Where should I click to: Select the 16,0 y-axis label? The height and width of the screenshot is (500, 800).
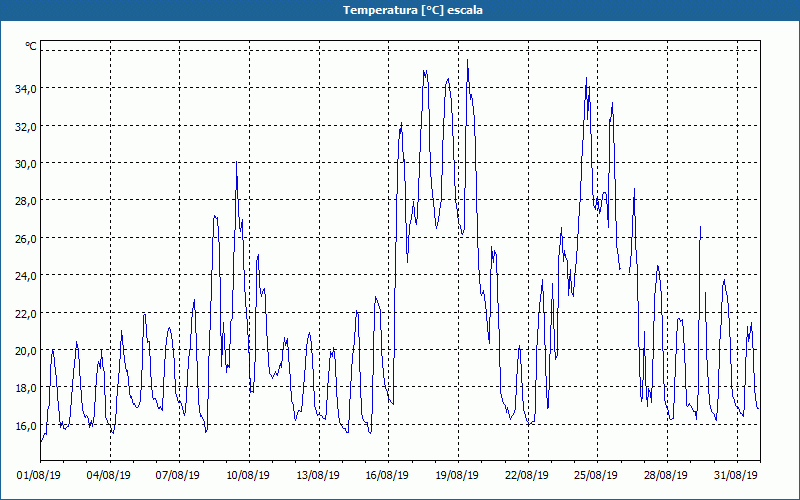pos(26,426)
